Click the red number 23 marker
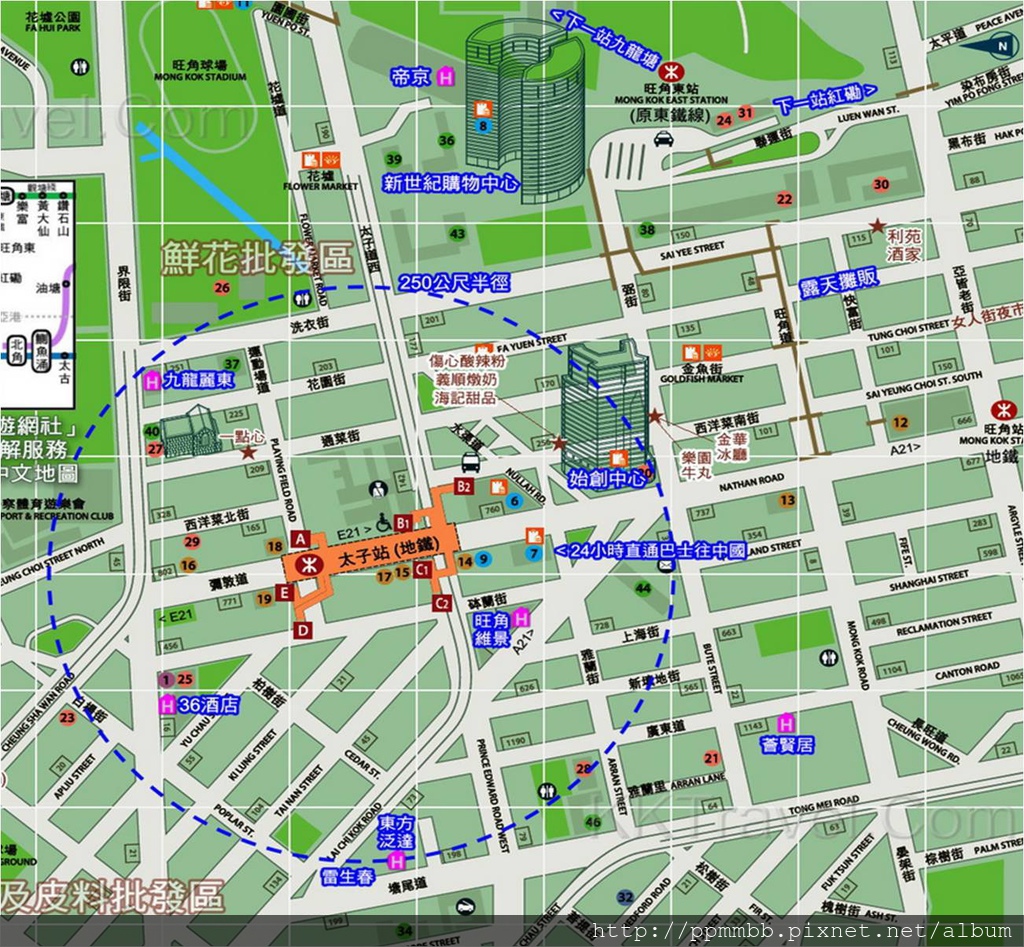1024x947 pixels. point(67,718)
